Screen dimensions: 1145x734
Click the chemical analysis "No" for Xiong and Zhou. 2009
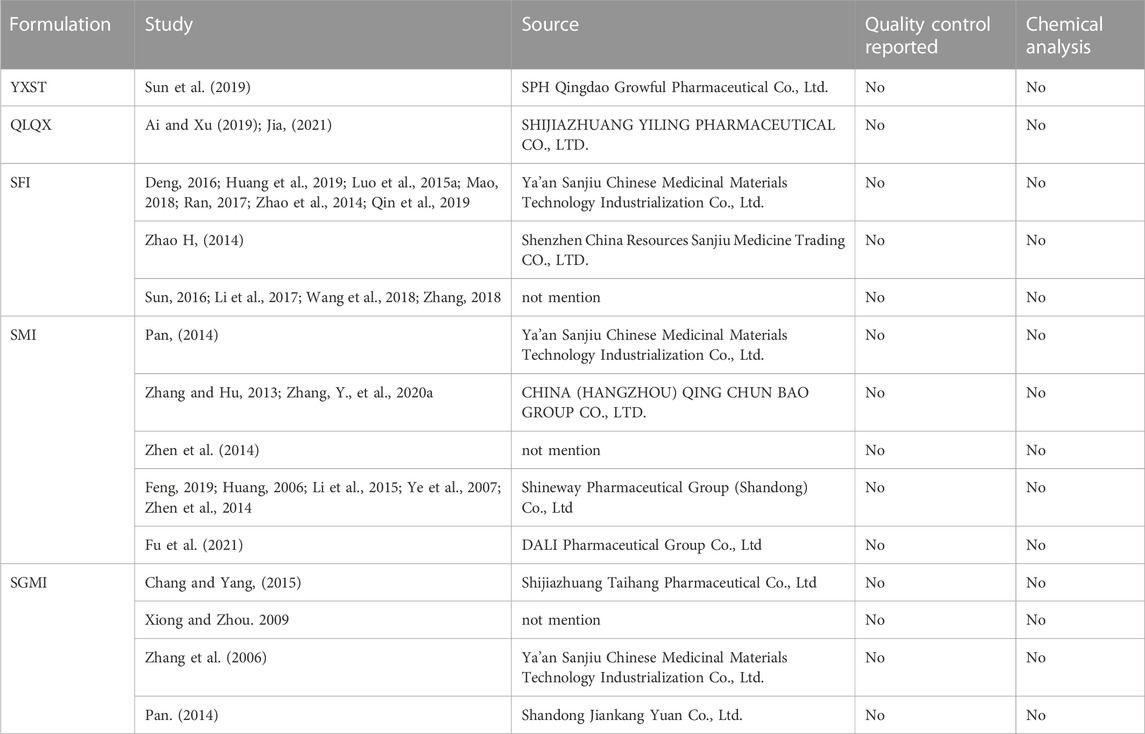point(1035,620)
